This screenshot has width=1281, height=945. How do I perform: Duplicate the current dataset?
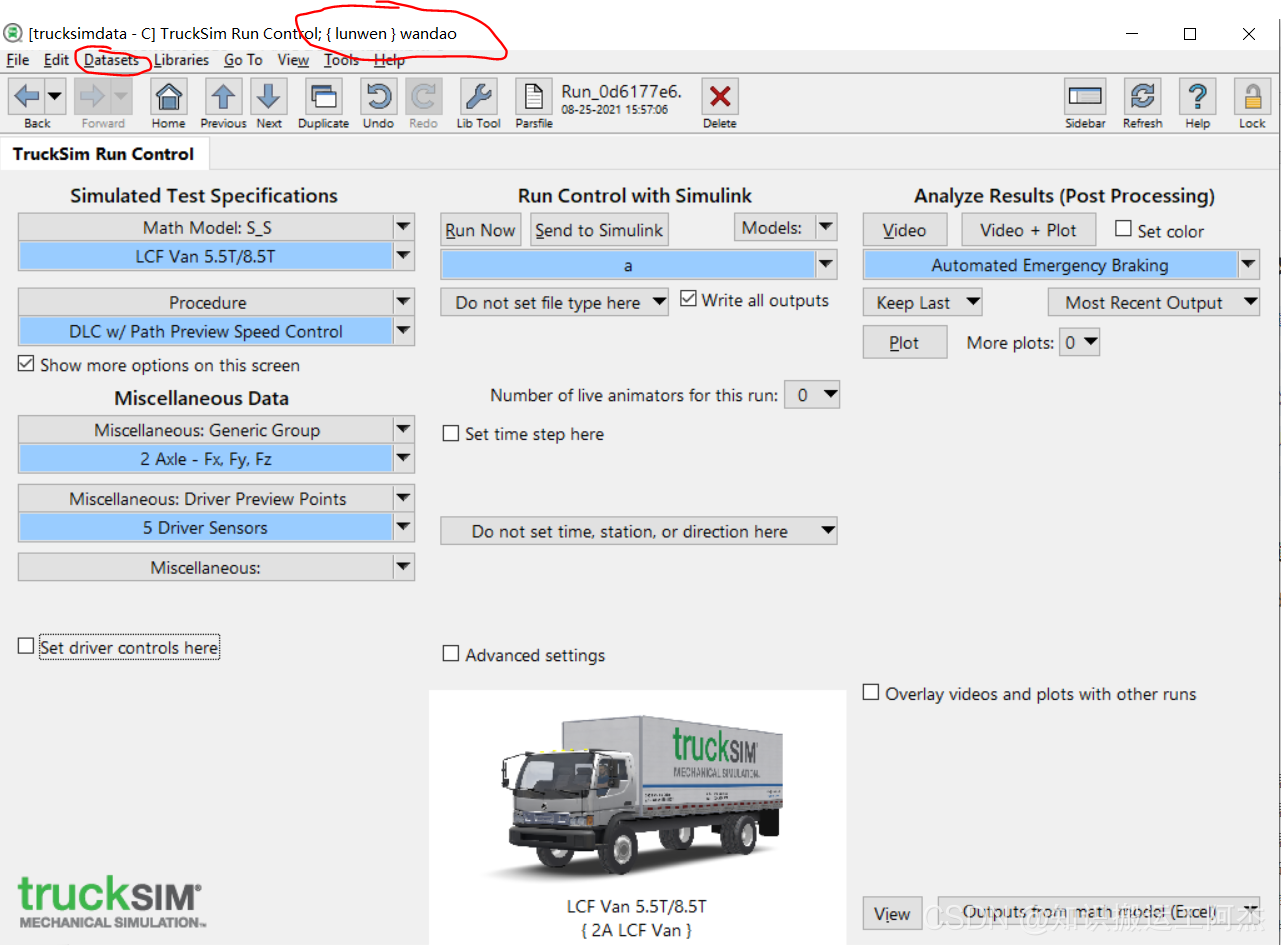(x=323, y=97)
